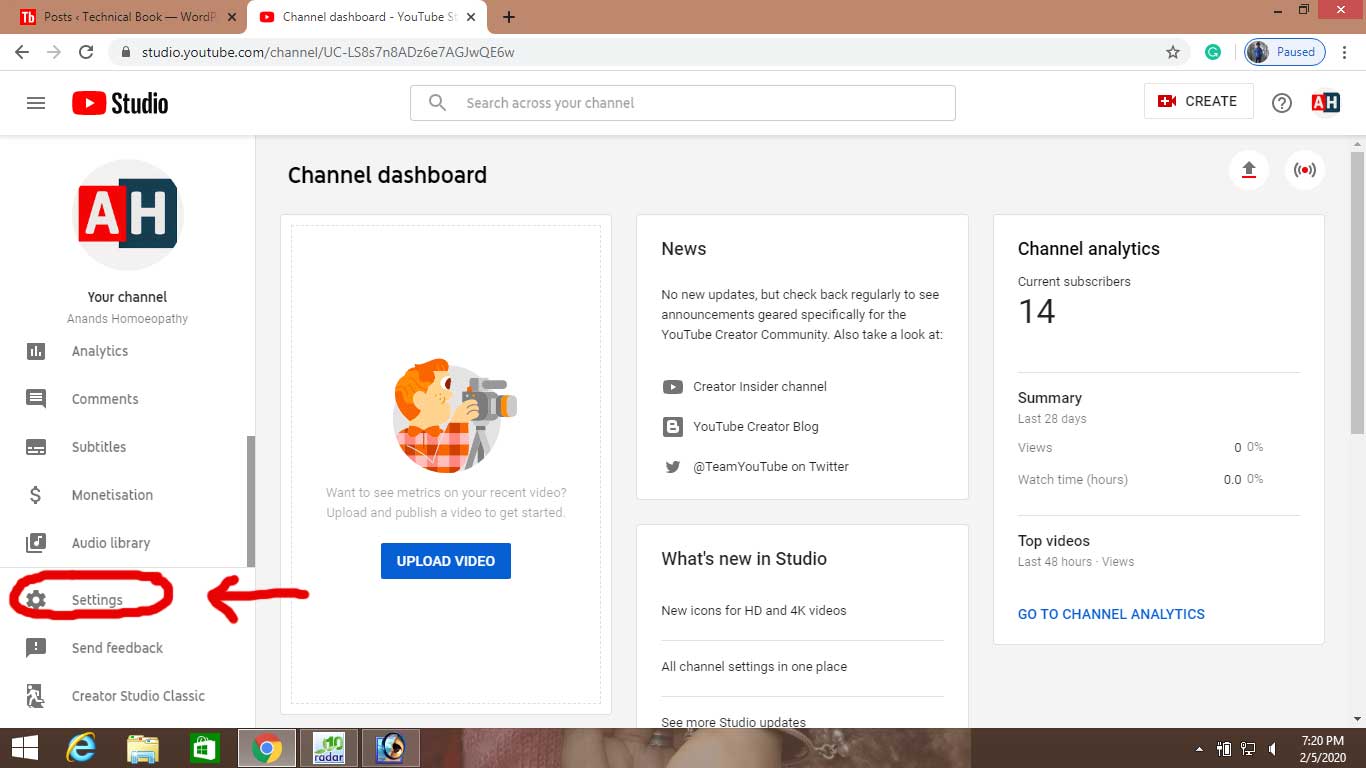Click Send feedback in sidebar
The image size is (1366, 768).
pos(116,648)
